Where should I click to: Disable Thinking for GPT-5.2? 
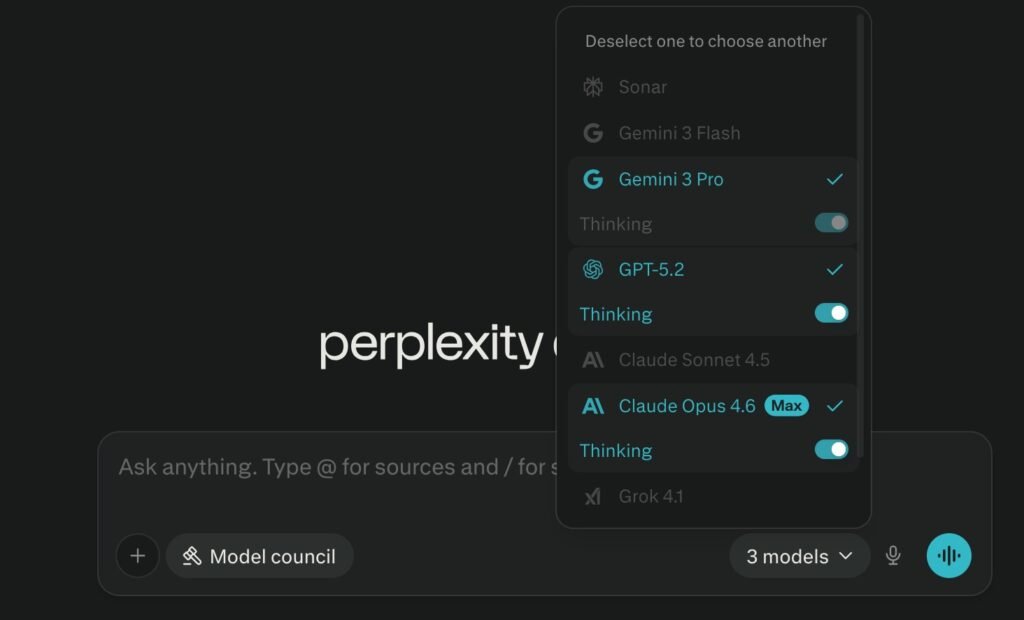[830, 313]
